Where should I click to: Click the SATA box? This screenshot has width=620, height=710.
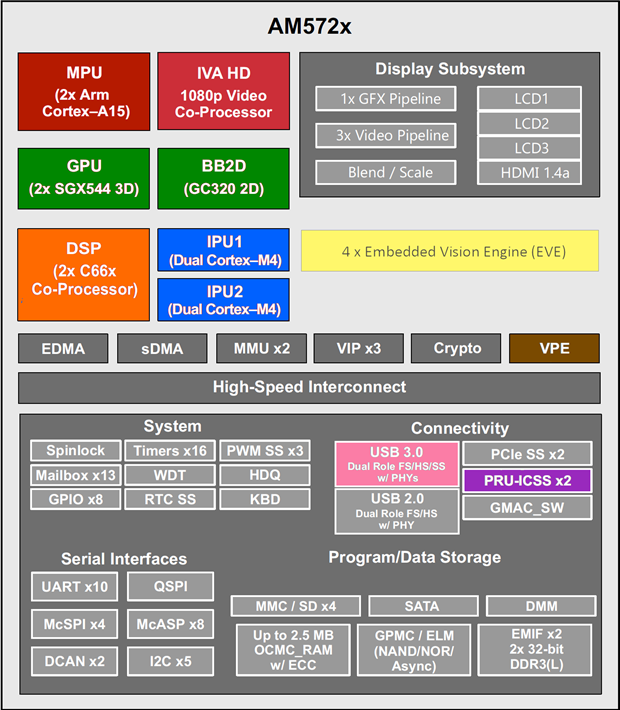(423, 606)
